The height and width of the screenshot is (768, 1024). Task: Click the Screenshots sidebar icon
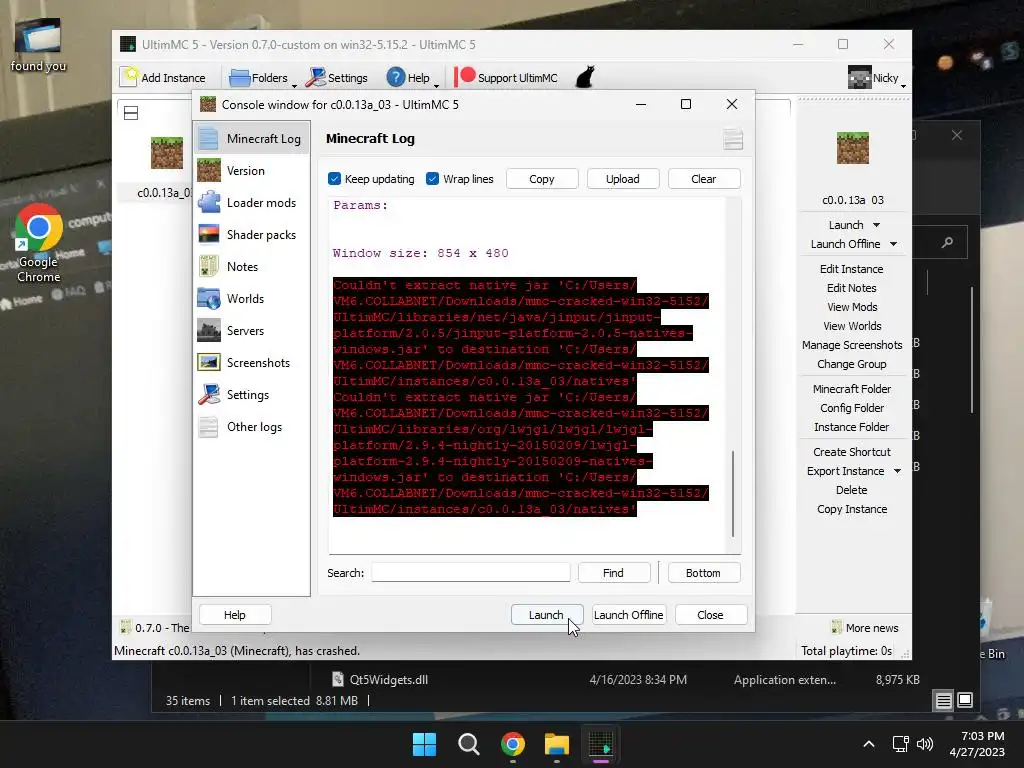[x=209, y=362]
